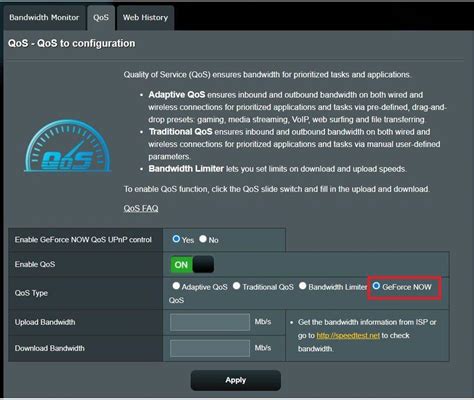Open the QoS FAQ link
474x400 pixels.
[x=141, y=208]
